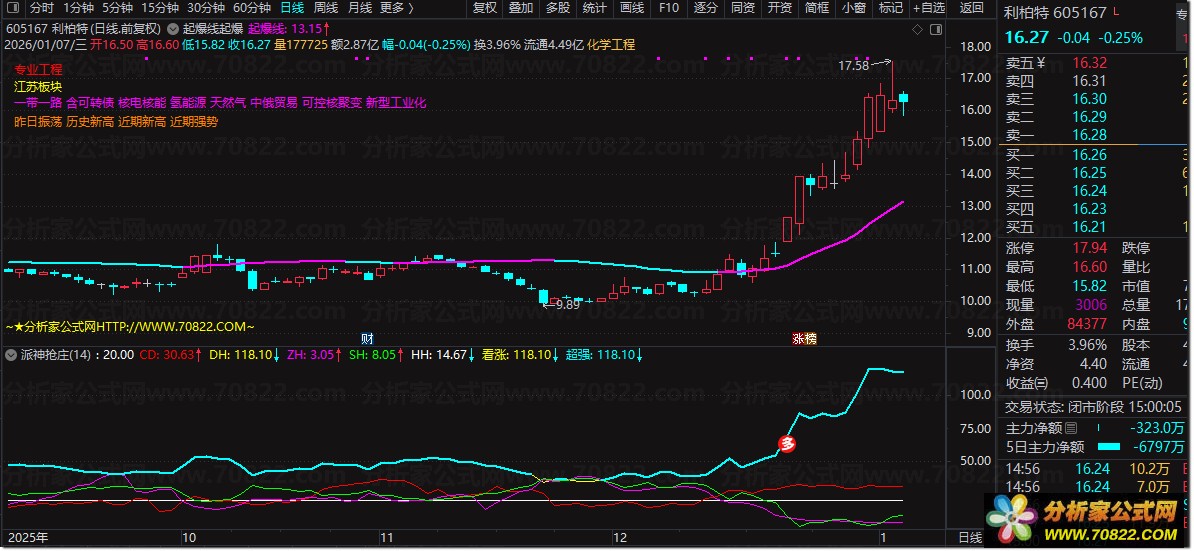The image size is (1194, 551).
Task: Toggle the 小窗 mini window
Action: tap(854, 8)
